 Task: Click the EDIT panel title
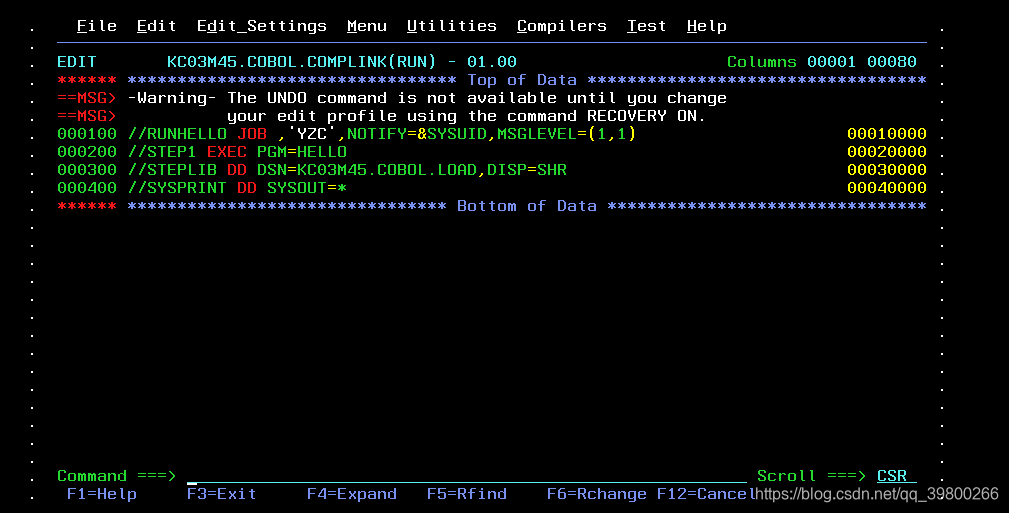(77, 62)
